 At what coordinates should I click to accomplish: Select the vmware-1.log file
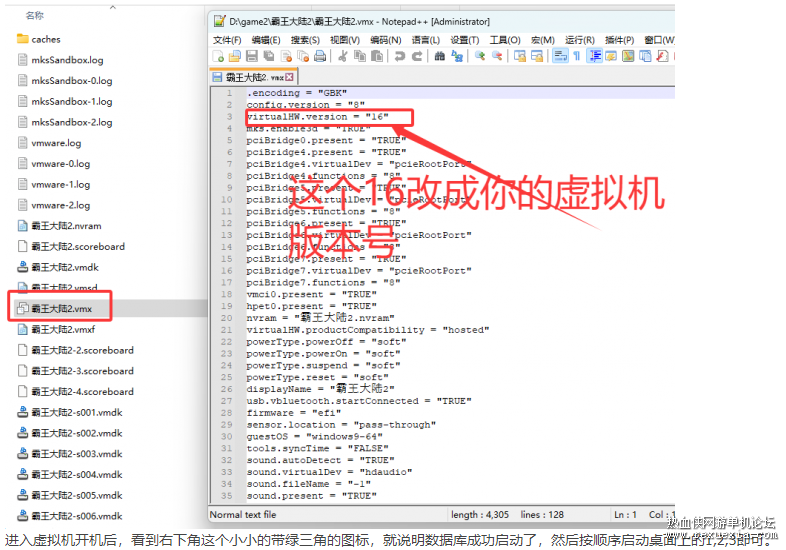pos(54,185)
